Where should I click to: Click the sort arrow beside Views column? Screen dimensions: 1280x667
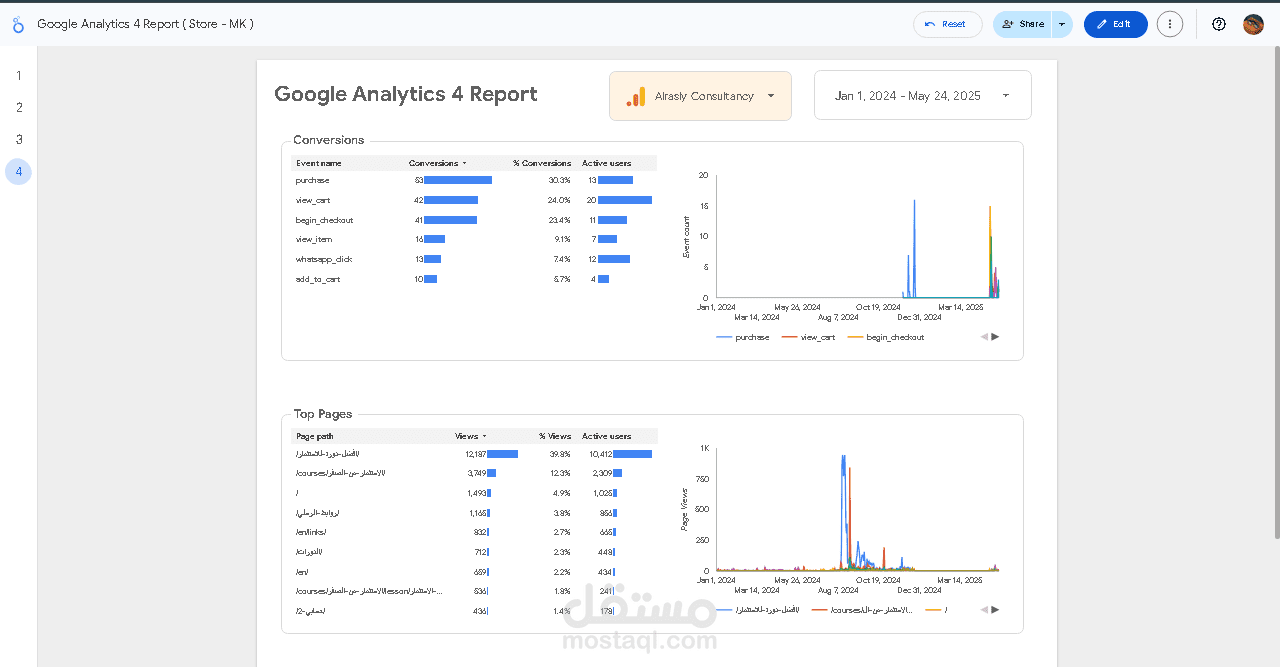(x=484, y=436)
